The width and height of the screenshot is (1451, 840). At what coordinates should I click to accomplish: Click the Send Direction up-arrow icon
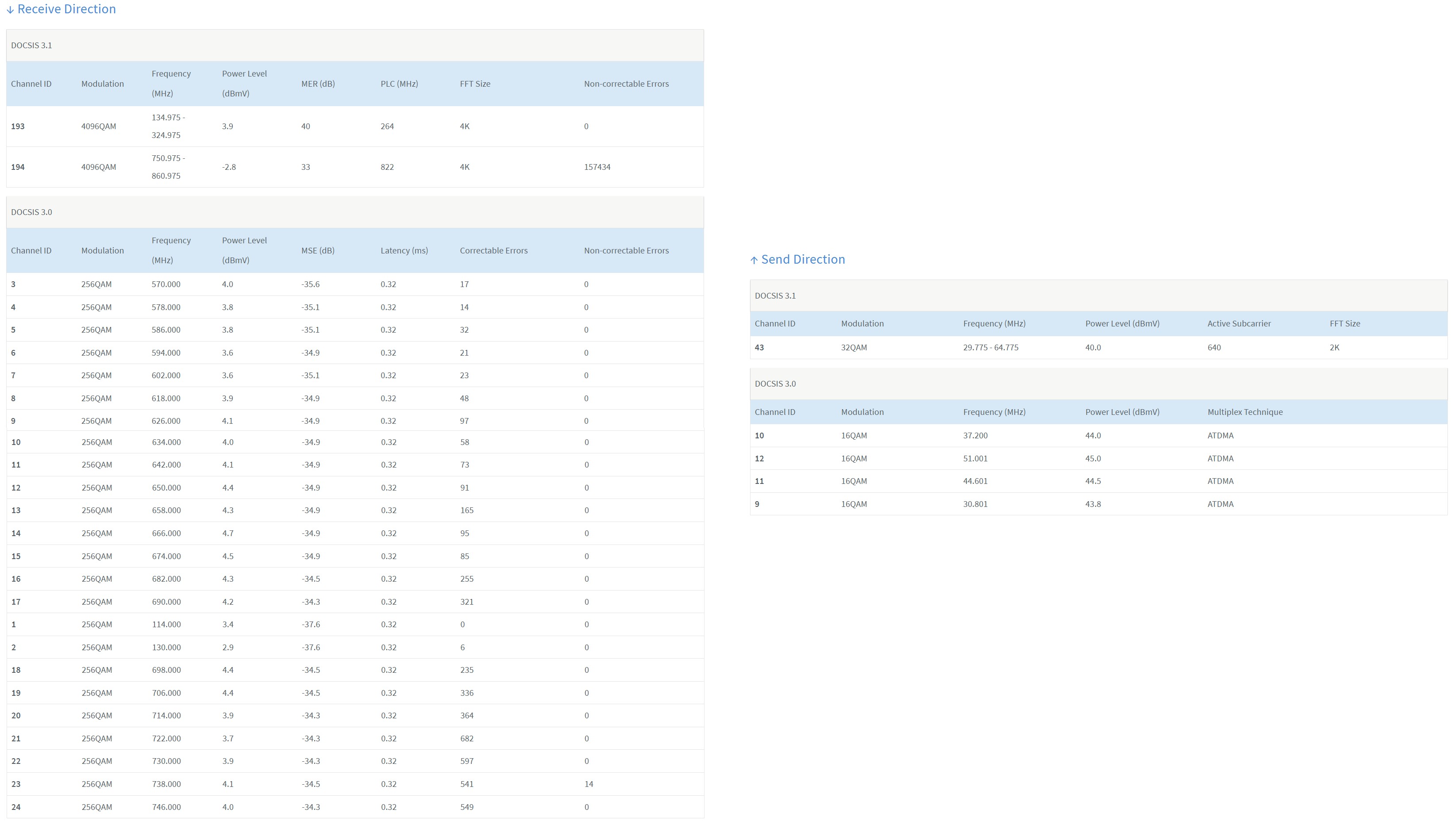pos(754,260)
